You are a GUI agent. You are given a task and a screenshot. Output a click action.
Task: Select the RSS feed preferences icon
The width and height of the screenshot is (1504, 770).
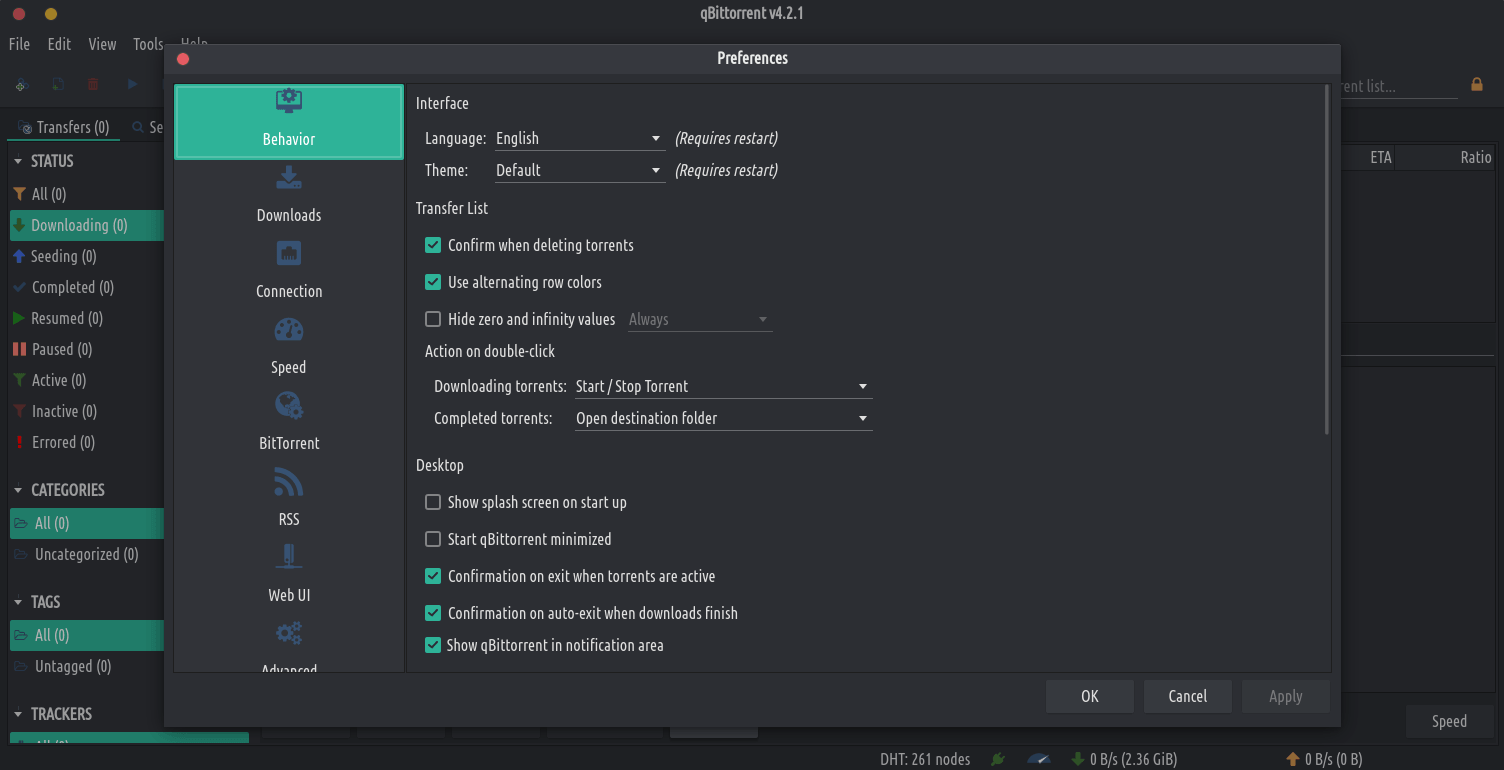tap(289, 483)
